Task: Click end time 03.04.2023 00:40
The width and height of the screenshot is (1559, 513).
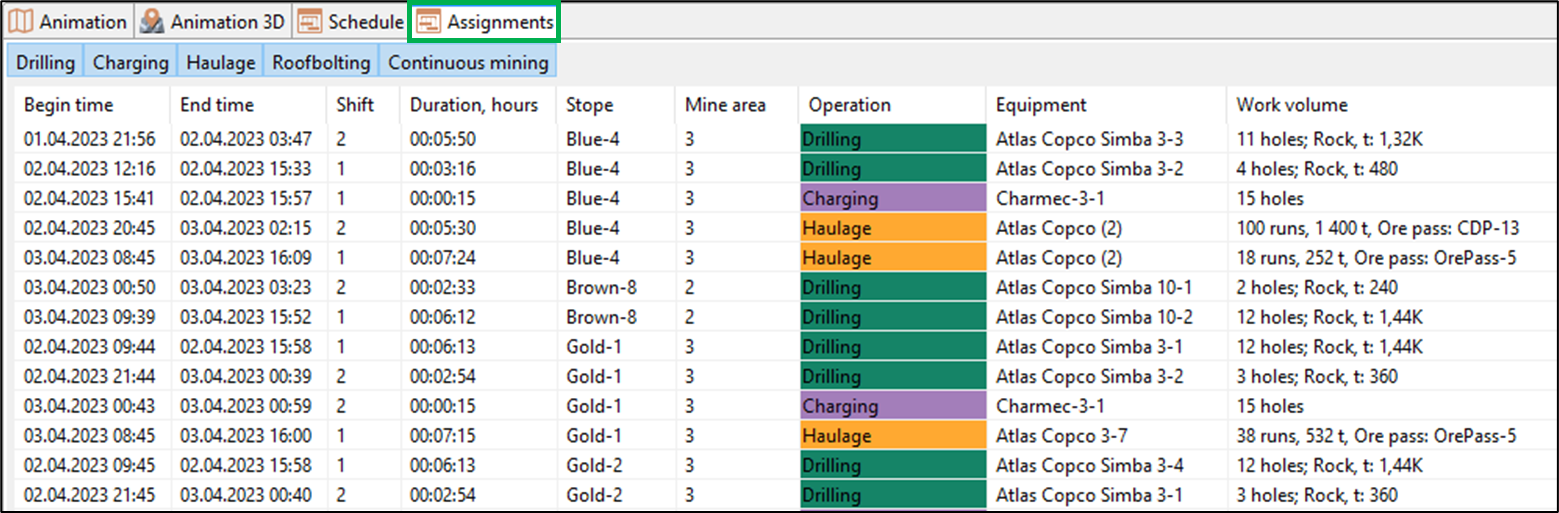Action: tap(246, 496)
